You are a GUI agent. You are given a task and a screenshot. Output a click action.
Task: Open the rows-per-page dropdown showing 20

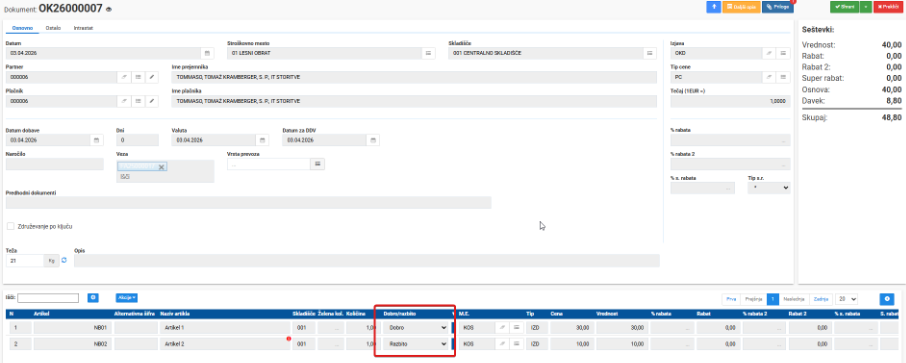click(x=846, y=299)
